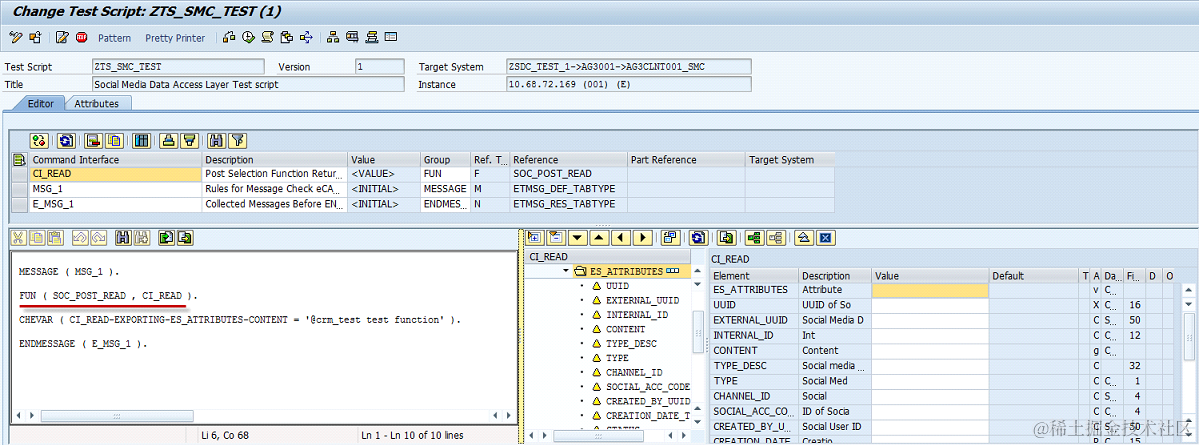Click the ENDMESSAGE ( E_MSG_1 ) code line

click(x=83, y=344)
